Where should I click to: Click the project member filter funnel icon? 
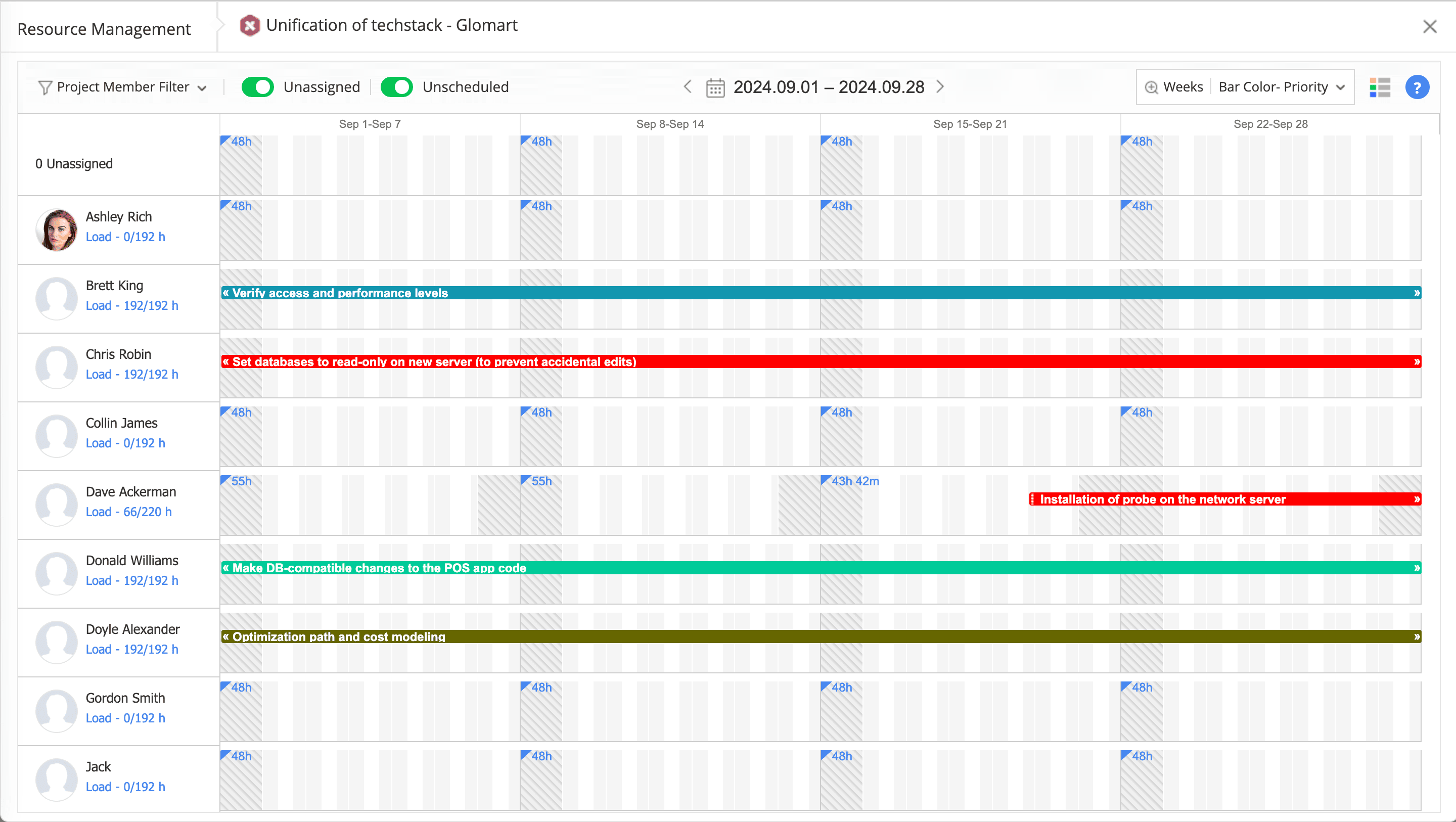click(x=44, y=87)
